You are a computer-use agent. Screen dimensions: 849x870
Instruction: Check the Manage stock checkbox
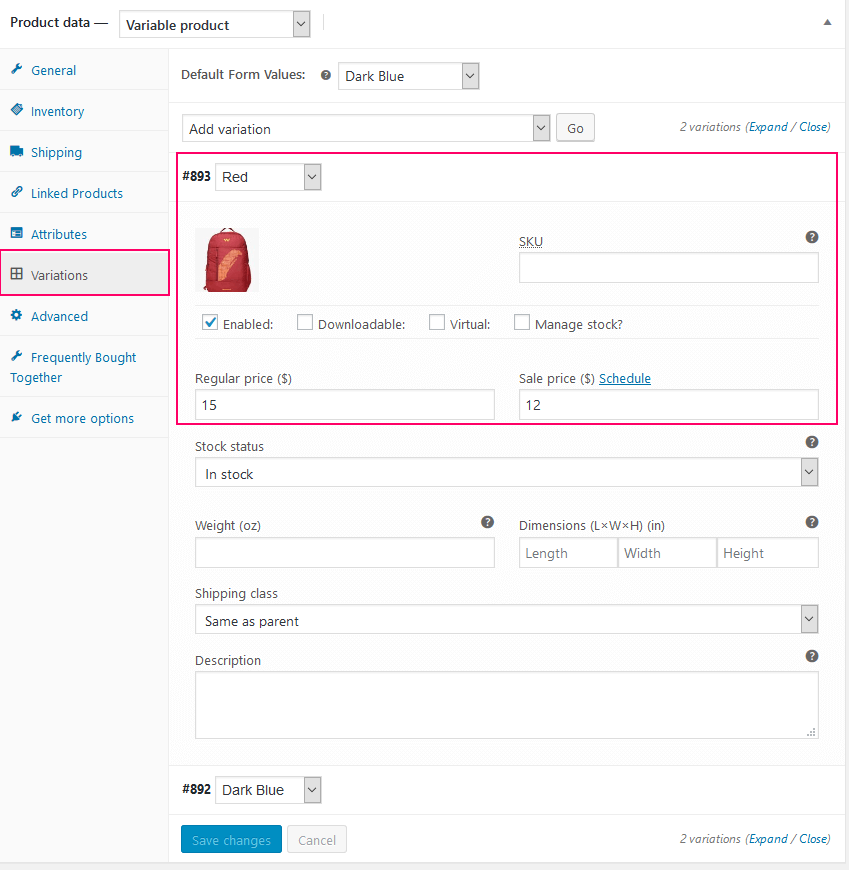tap(522, 322)
